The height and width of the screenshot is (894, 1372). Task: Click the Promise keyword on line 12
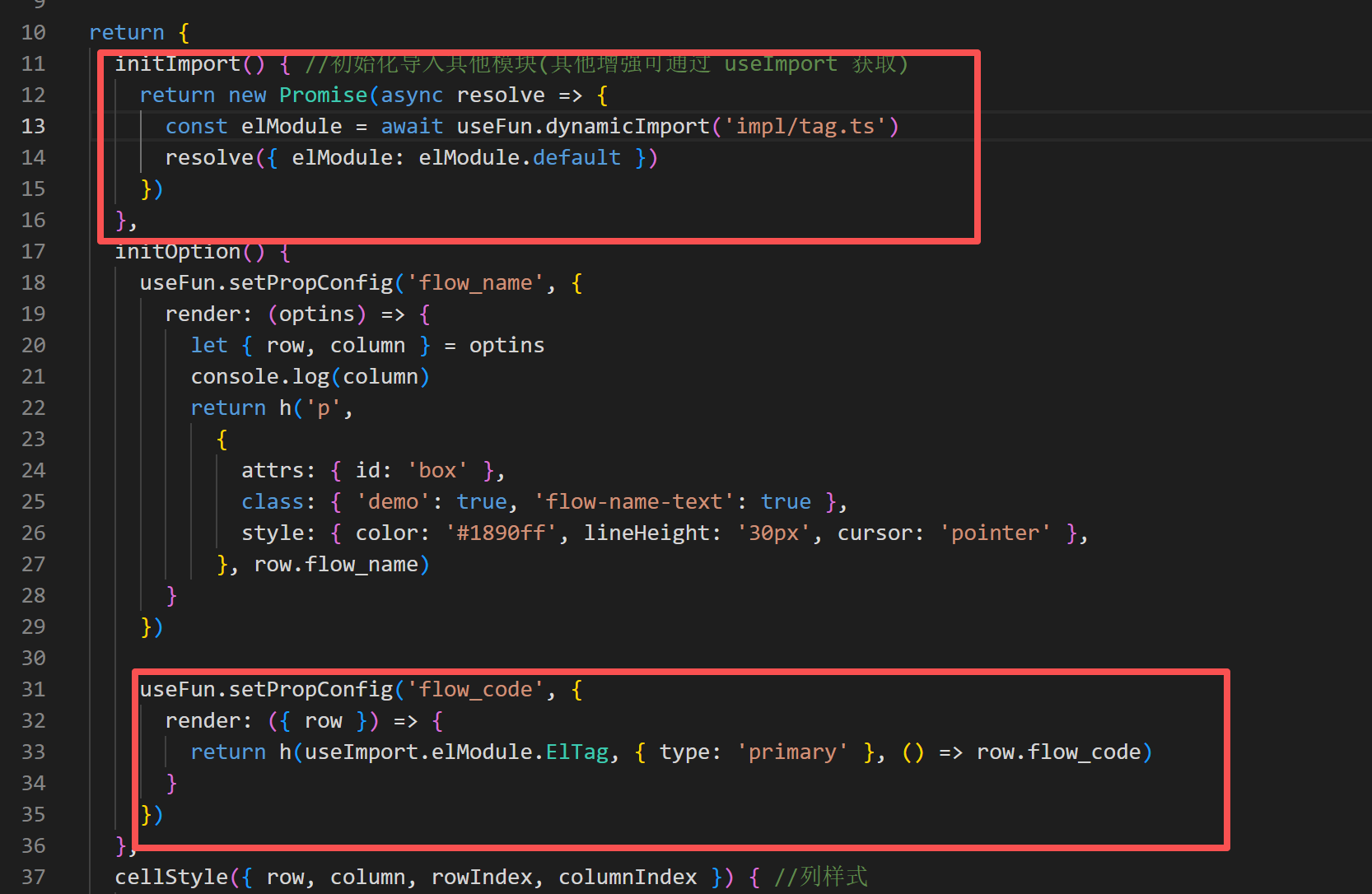pyautogui.click(x=323, y=95)
